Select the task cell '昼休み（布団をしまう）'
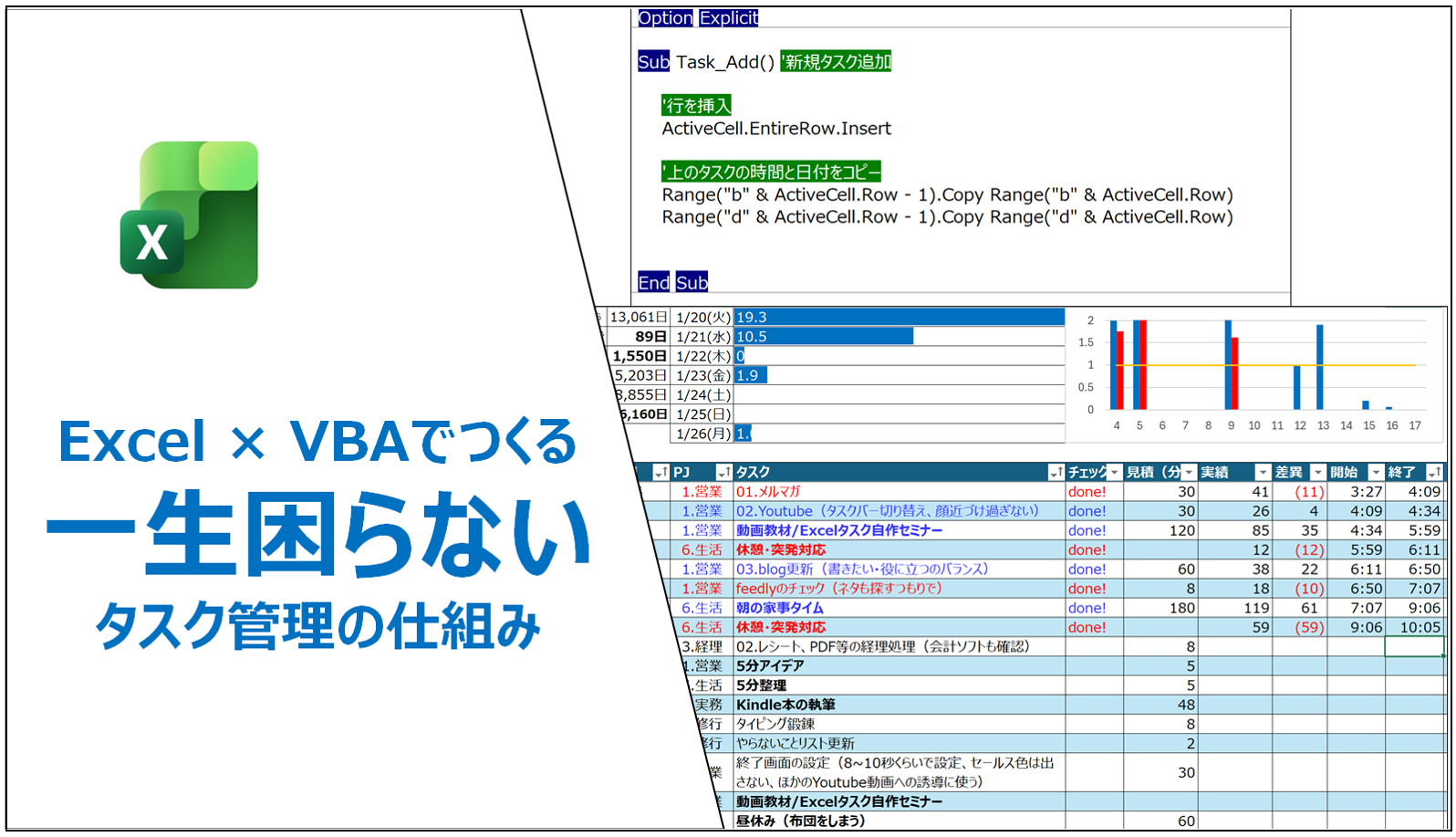 (x=900, y=821)
